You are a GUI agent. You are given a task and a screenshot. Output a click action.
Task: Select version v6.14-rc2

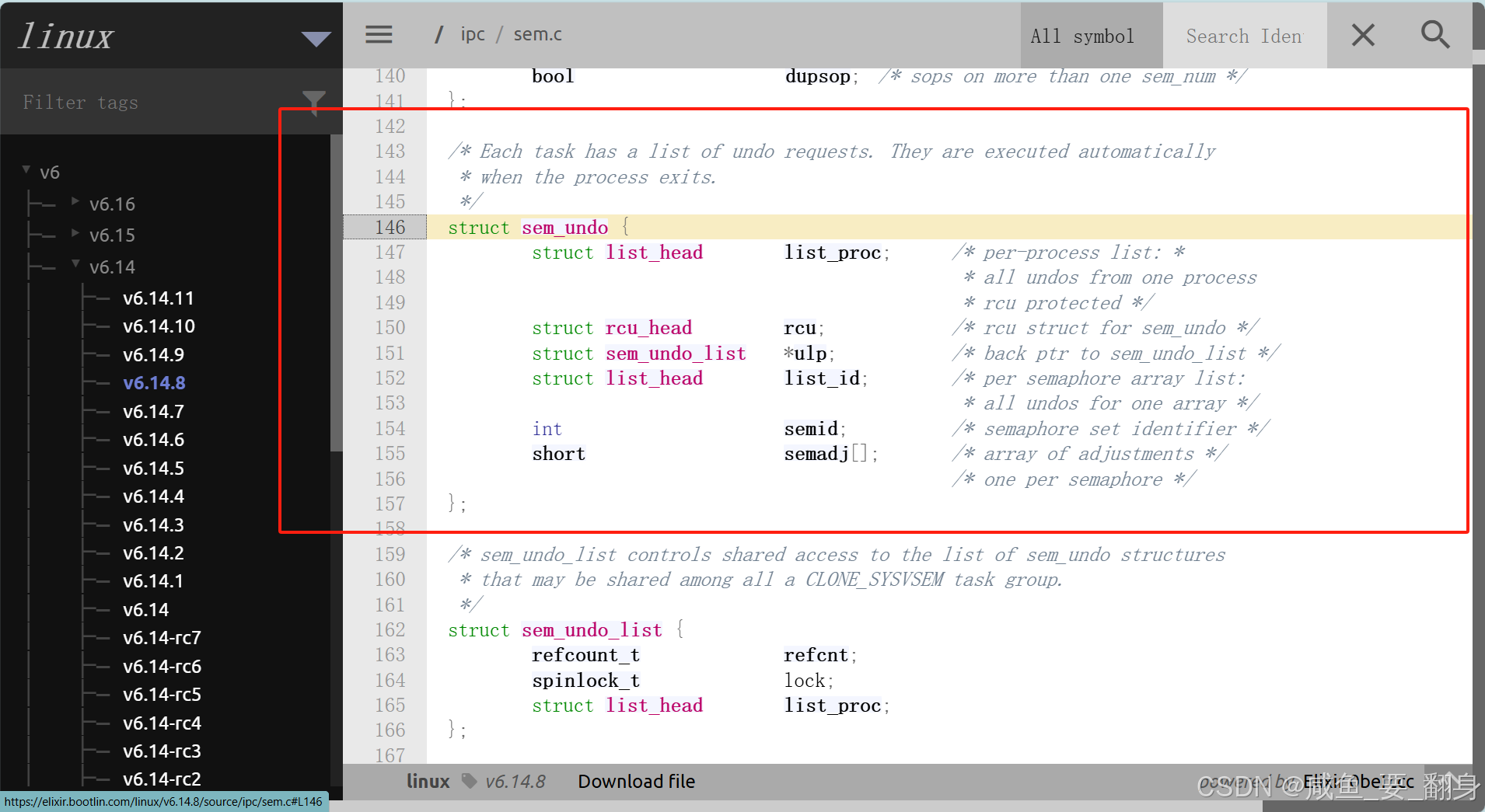[x=162, y=779]
